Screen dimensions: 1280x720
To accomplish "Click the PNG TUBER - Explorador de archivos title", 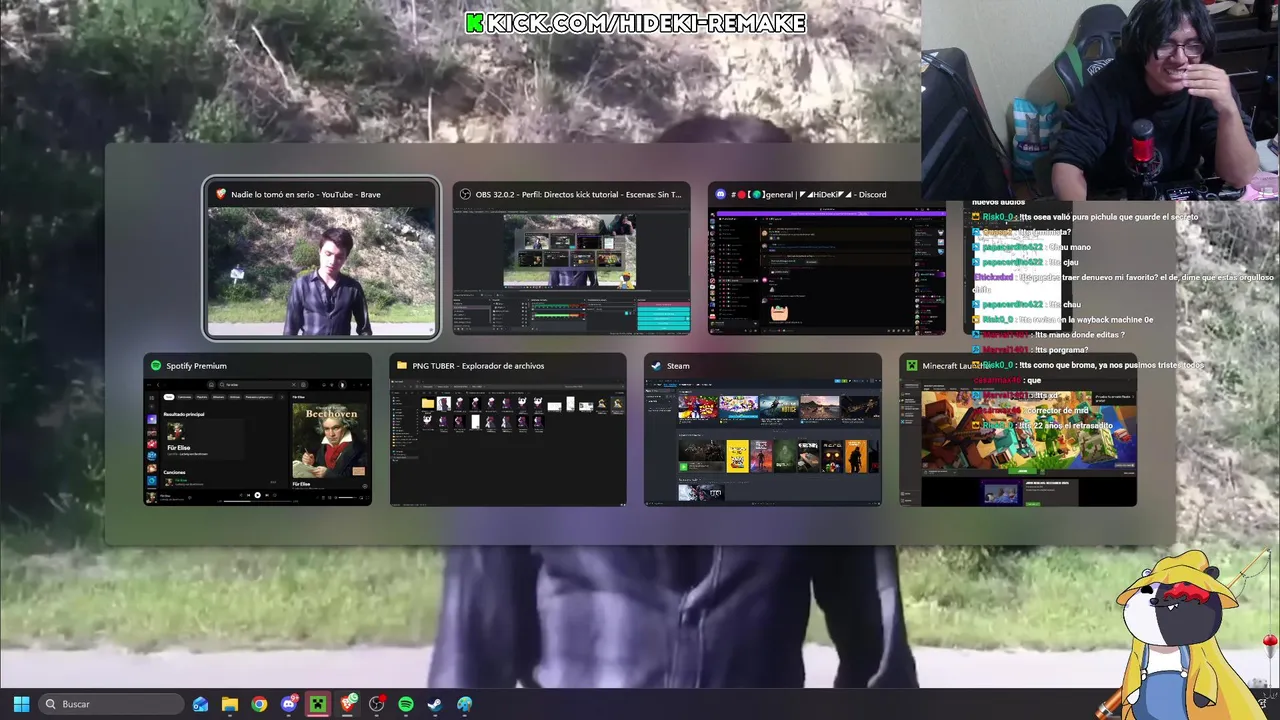I will point(478,365).
